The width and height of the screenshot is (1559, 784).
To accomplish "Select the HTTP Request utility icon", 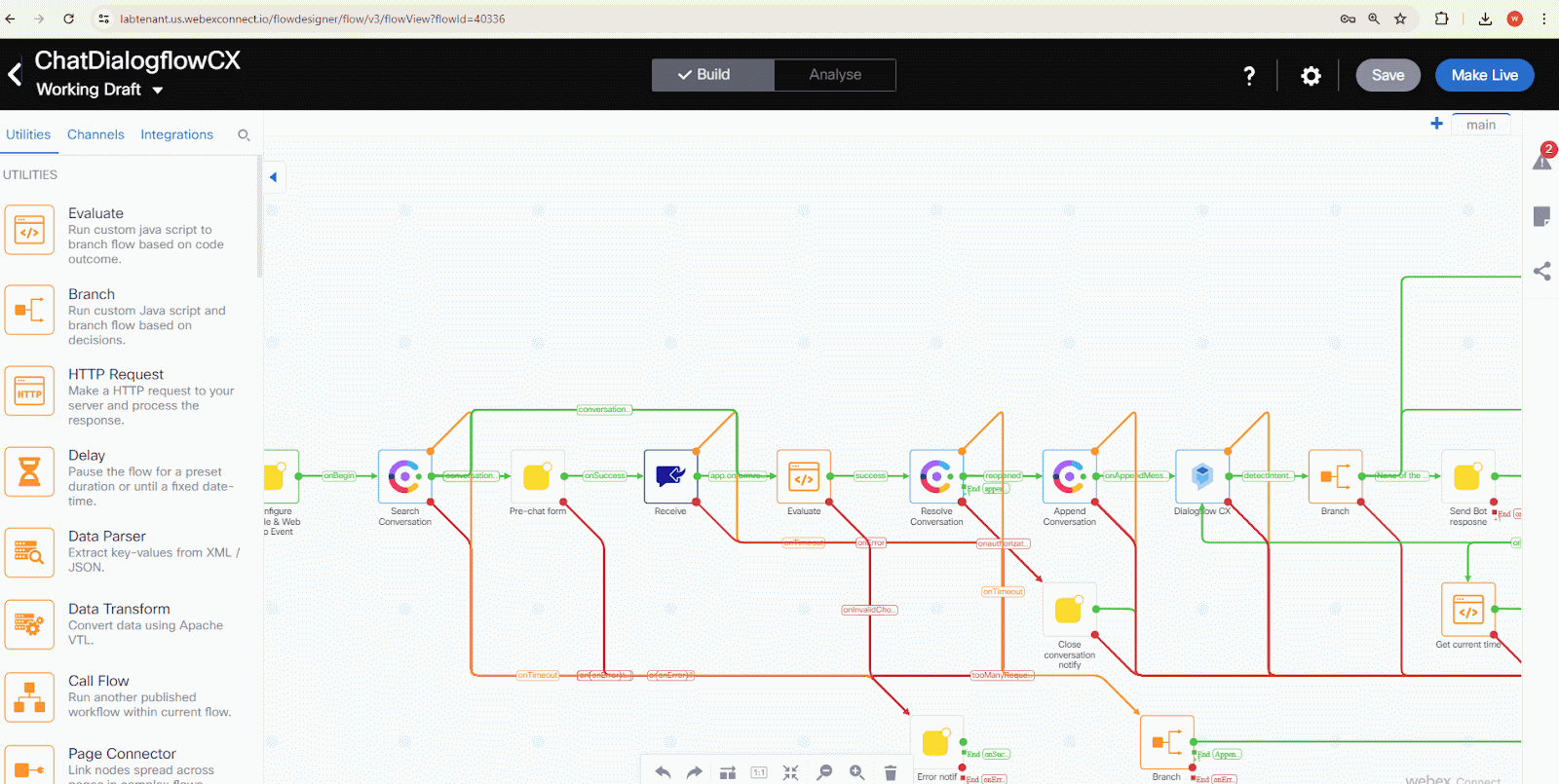I will tap(29, 392).
